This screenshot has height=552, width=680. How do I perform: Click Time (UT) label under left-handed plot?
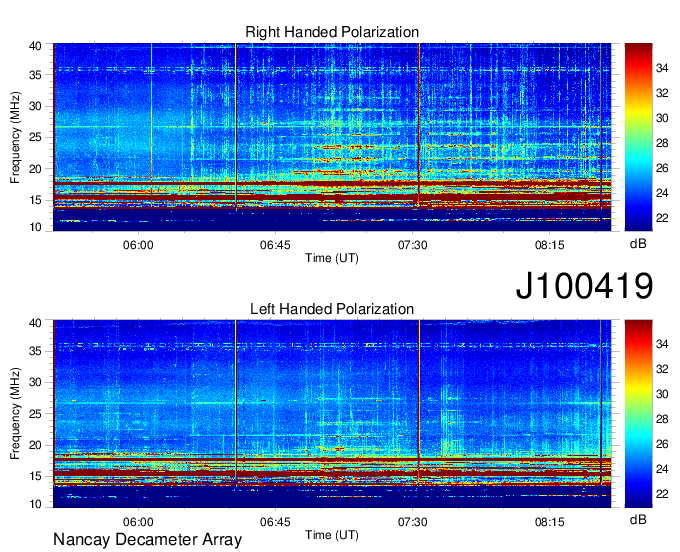[332, 535]
